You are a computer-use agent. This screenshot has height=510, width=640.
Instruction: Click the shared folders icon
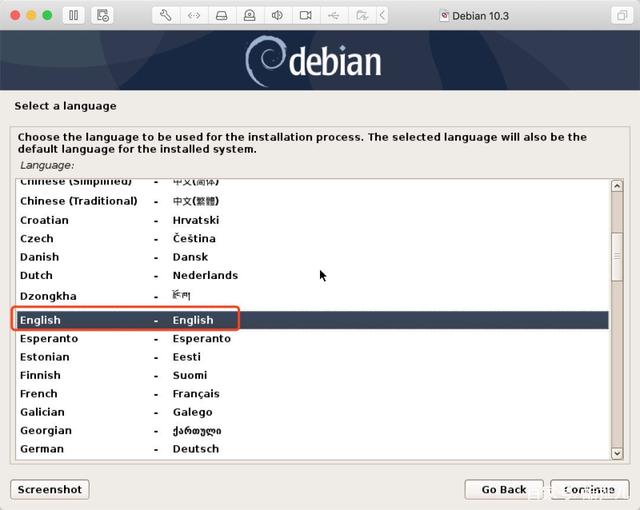click(x=362, y=16)
